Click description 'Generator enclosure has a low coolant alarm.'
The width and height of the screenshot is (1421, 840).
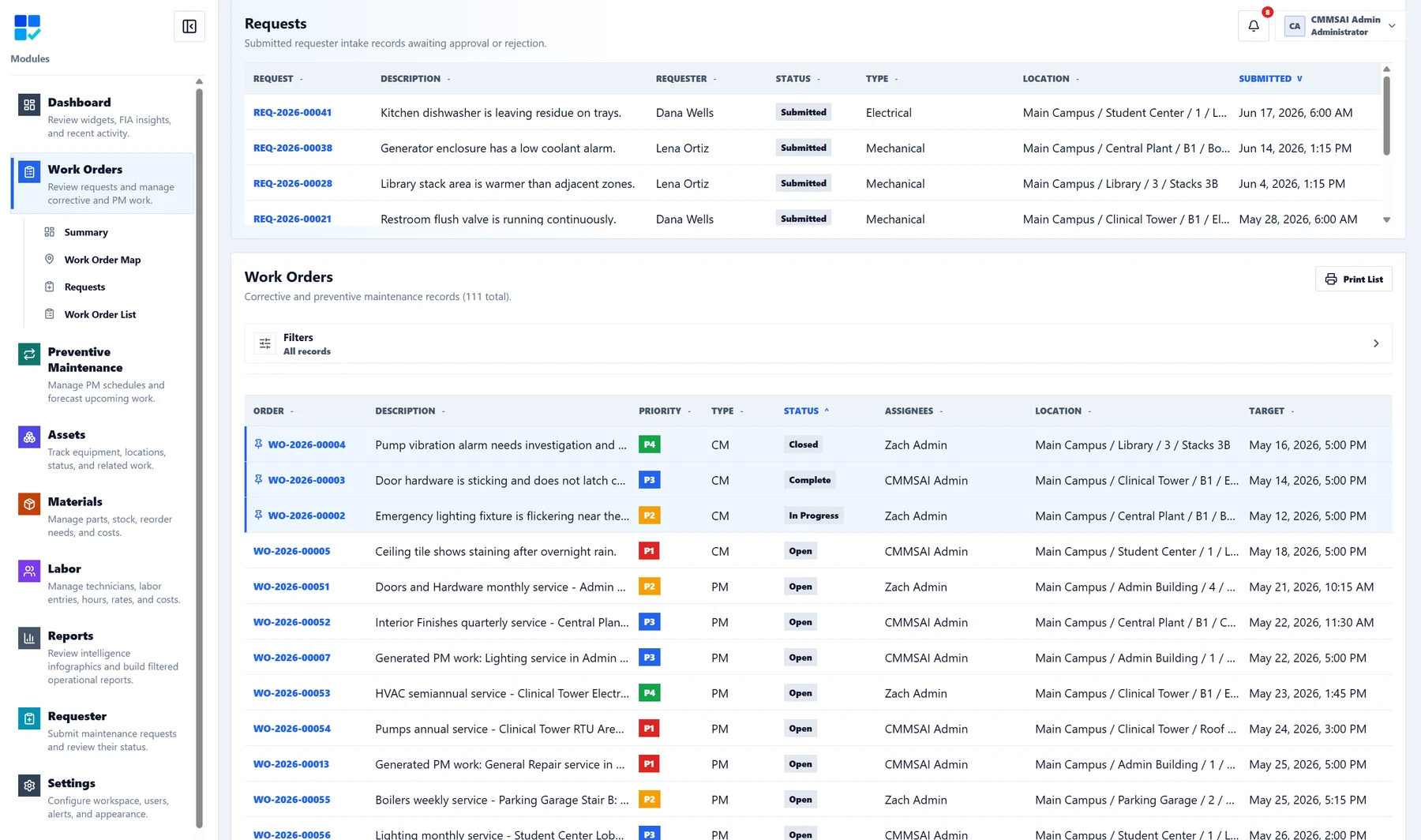click(x=497, y=148)
